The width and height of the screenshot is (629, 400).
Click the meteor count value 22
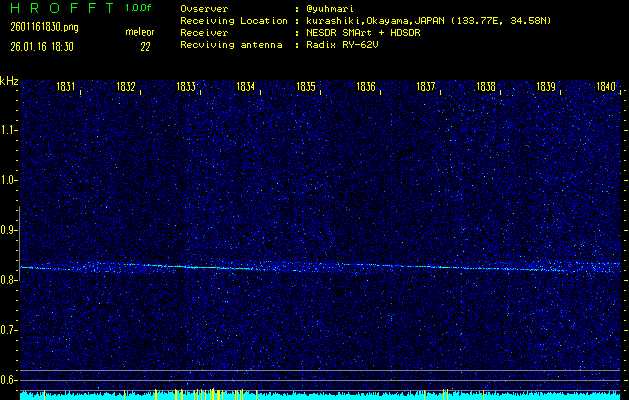[145, 46]
